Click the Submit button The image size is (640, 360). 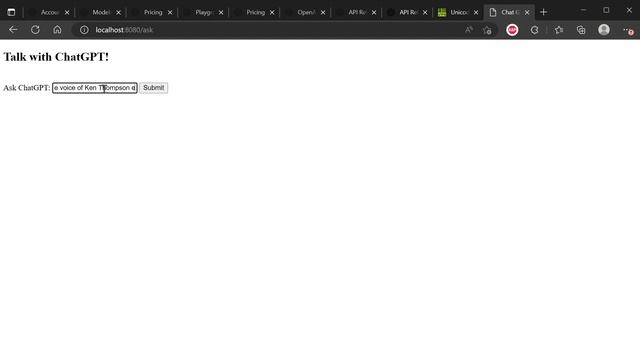(x=153, y=88)
